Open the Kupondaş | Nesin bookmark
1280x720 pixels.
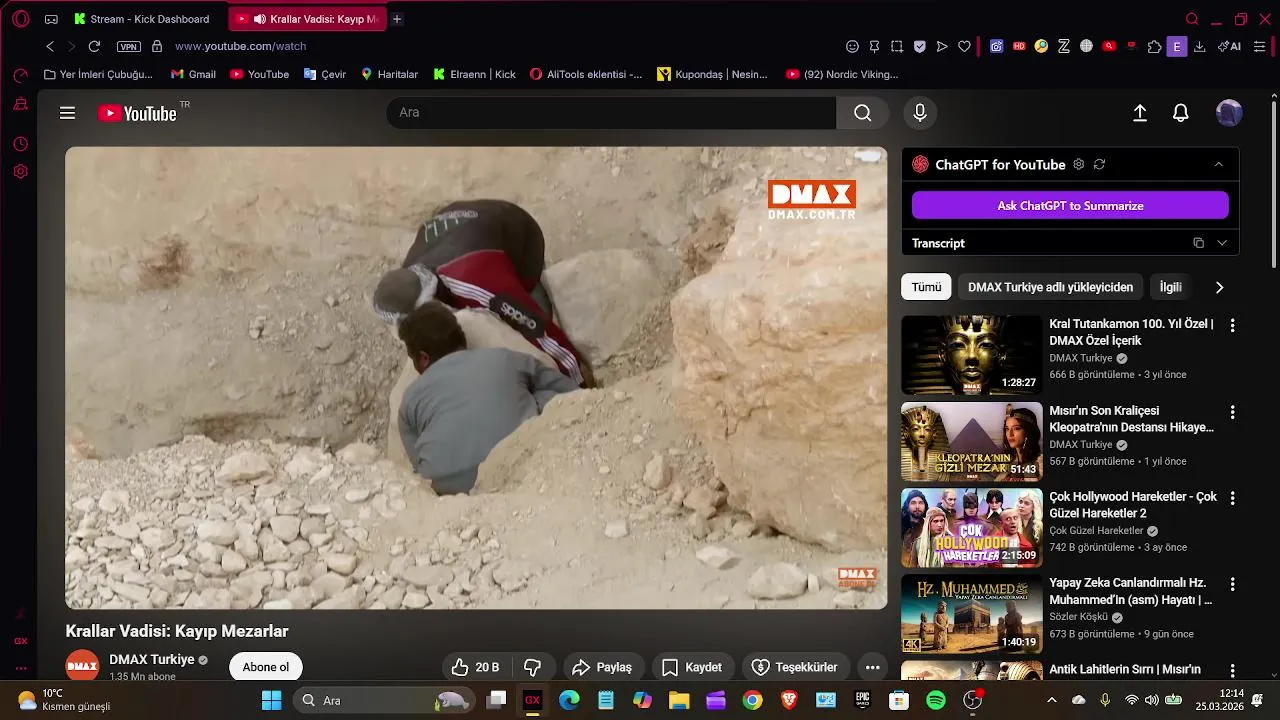point(712,74)
